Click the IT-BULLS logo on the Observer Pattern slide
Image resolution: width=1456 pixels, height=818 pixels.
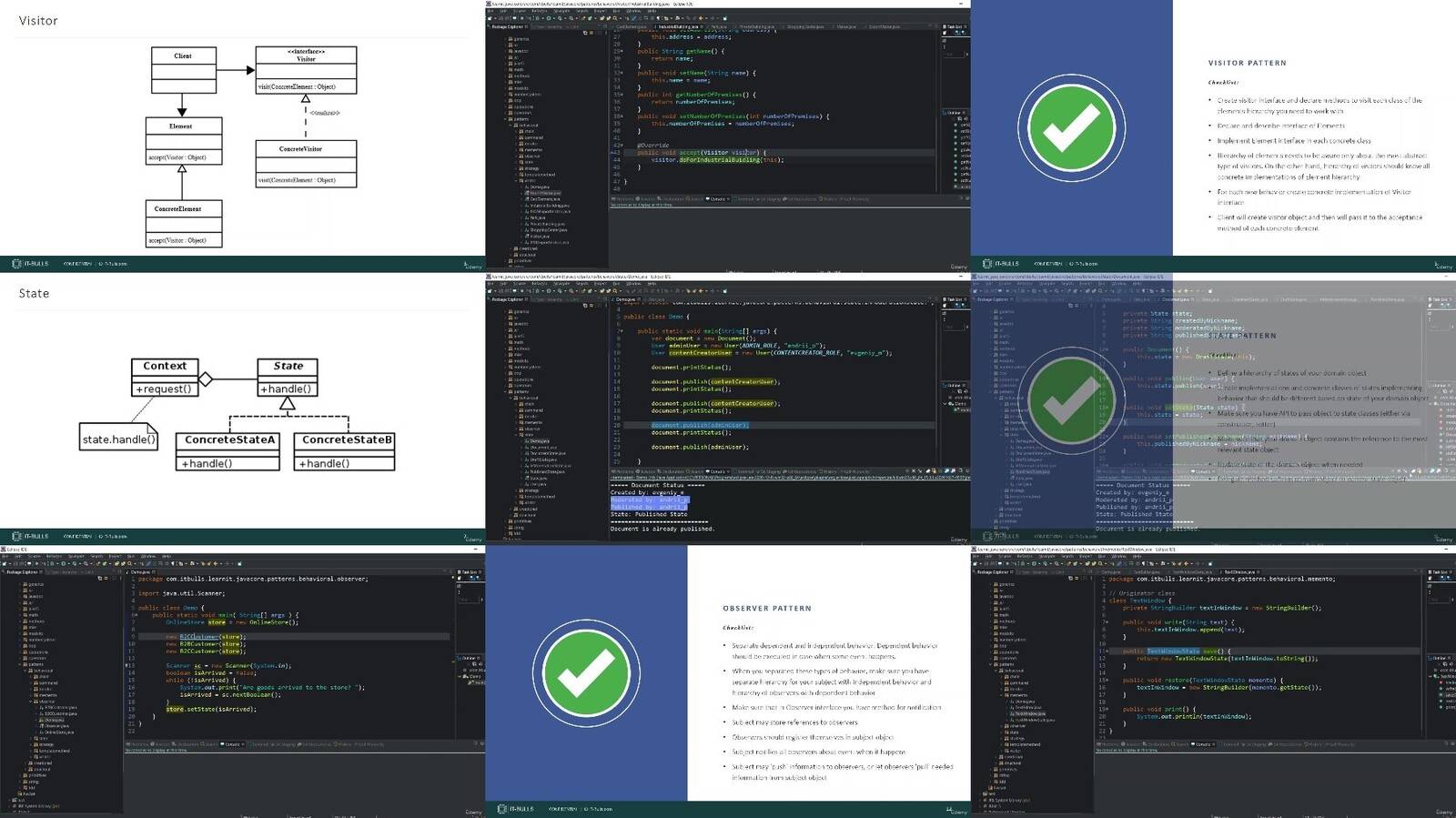click(x=516, y=809)
